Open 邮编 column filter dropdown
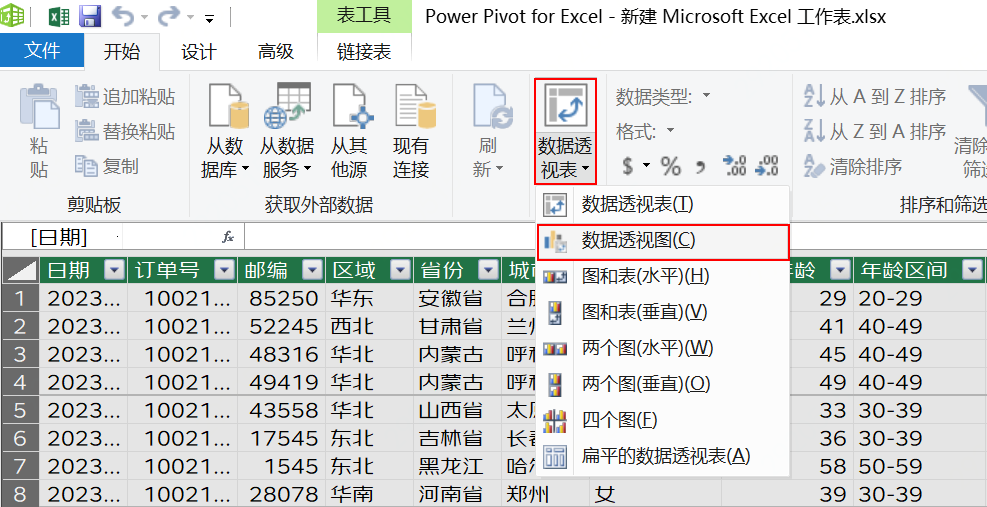987x507 pixels. [312, 271]
